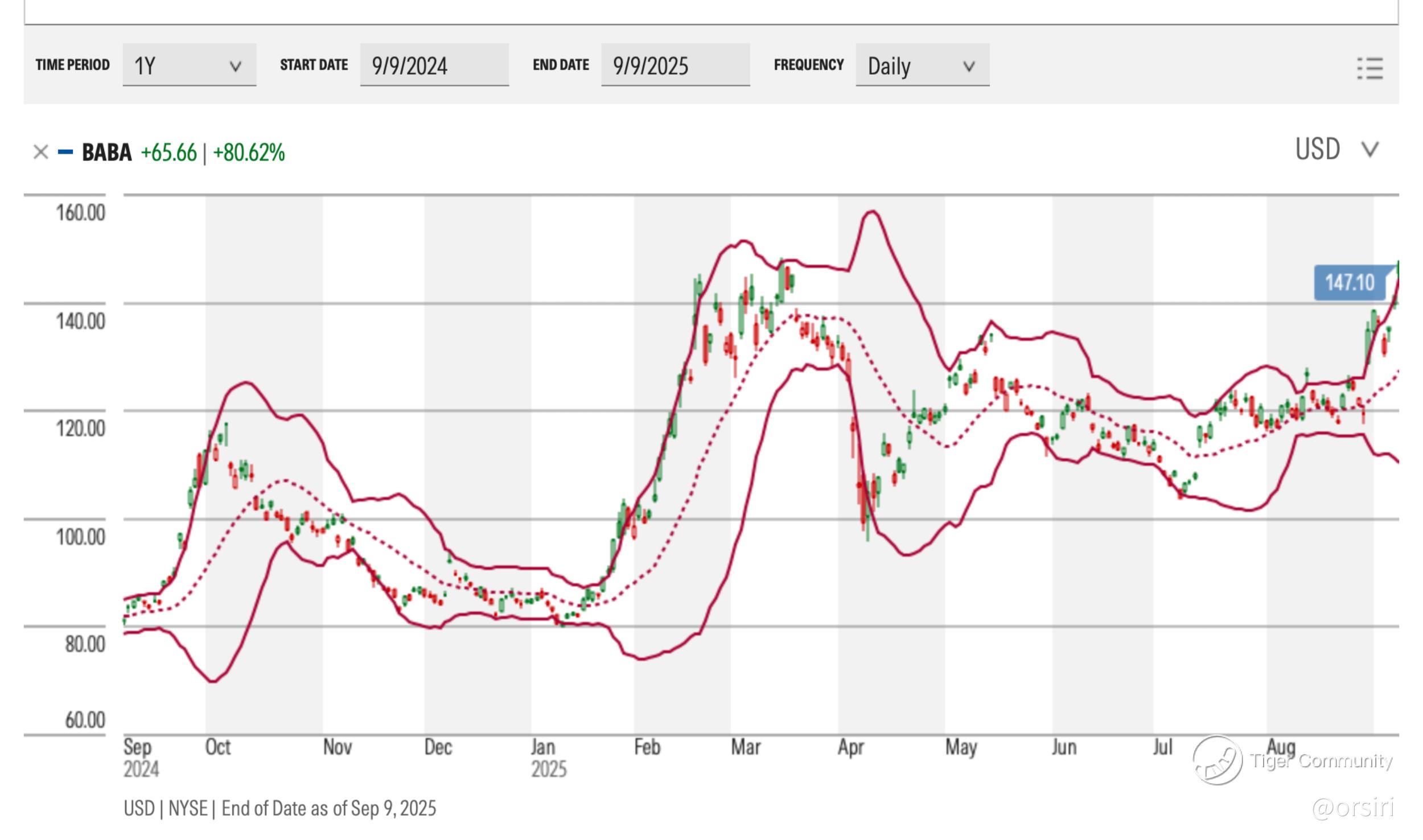Click the 147.10 current price label
The height and width of the screenshot is (840, 1423).
1350,282
